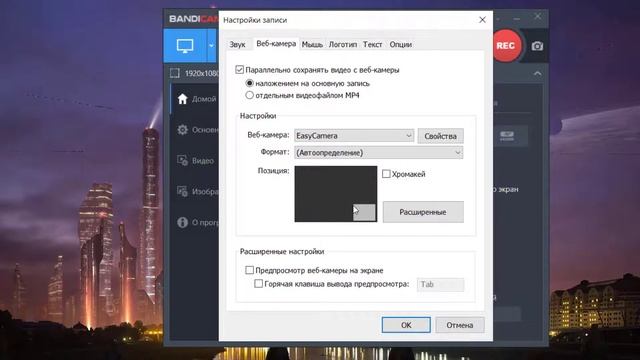
Task: Open the Веб-камера EasyCamera dropdown
Action: coord(354,136)
